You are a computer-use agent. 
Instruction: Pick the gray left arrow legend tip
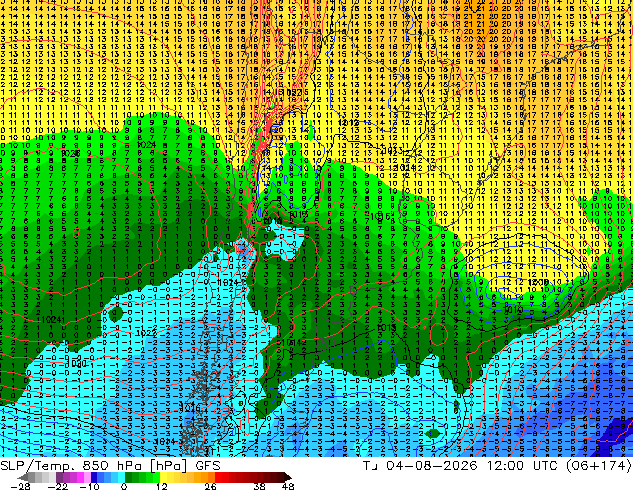[x=23, y=477]
